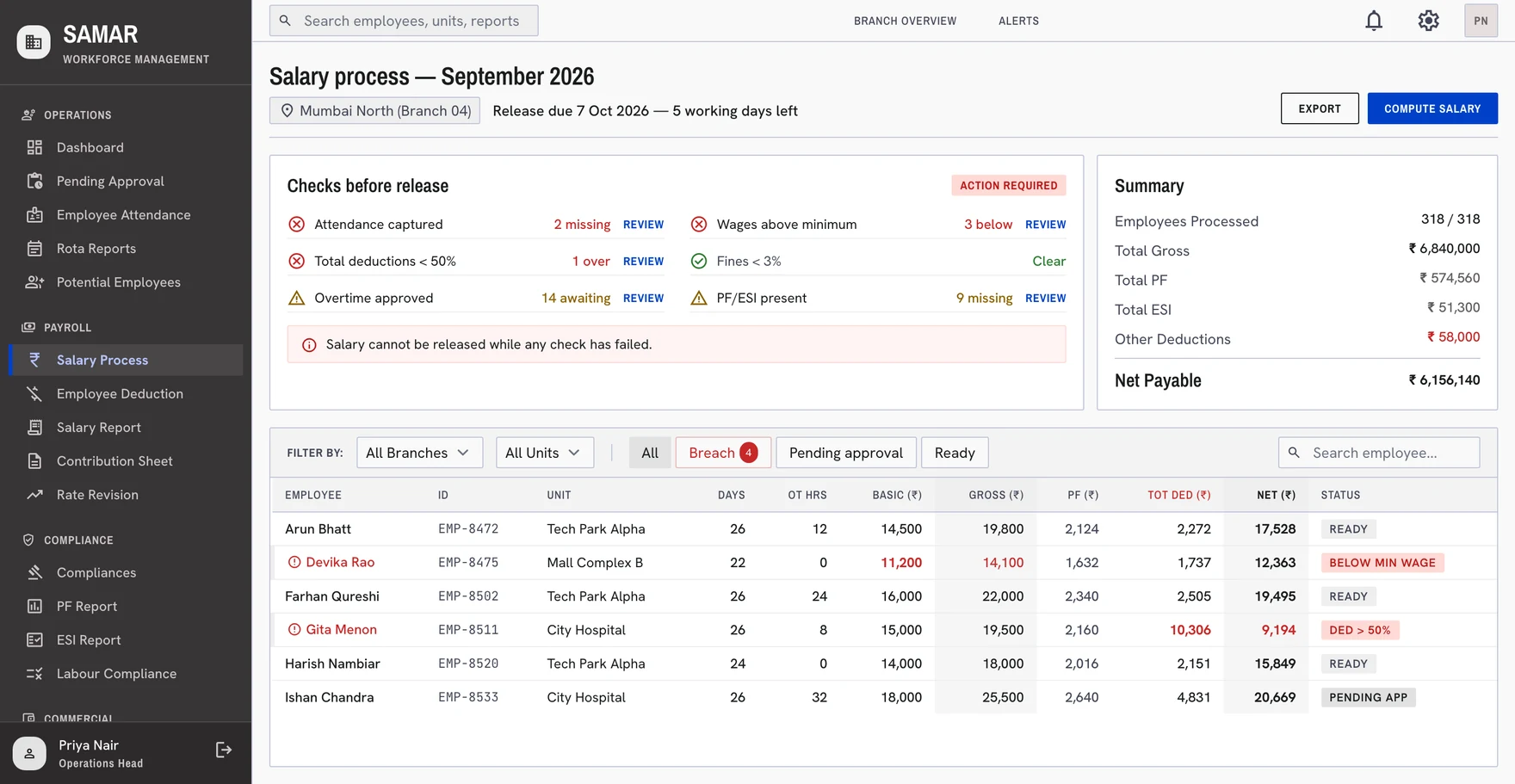
Task: Open Alerts in top navigation
Action: [1018, 21]
